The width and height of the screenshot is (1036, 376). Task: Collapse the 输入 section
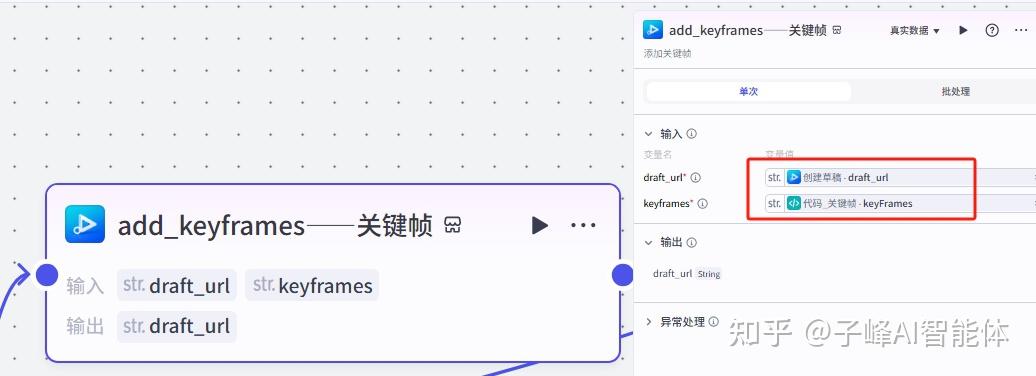point(648,133)
